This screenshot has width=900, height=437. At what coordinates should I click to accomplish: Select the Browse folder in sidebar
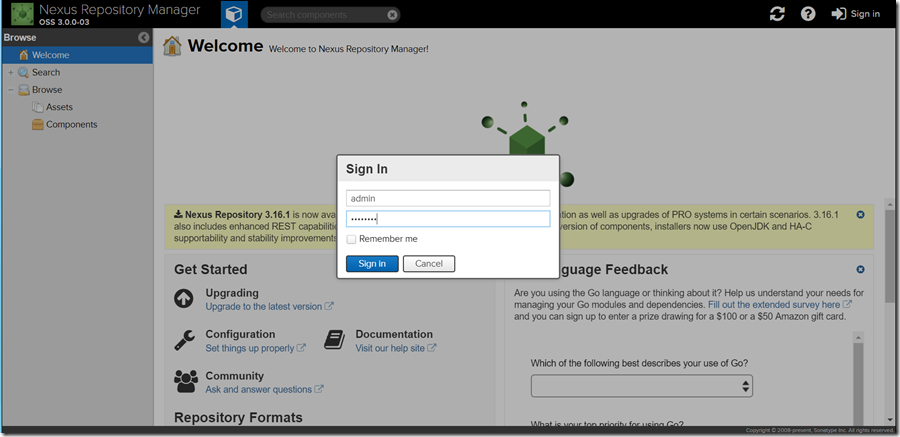[x=47, y=90]
